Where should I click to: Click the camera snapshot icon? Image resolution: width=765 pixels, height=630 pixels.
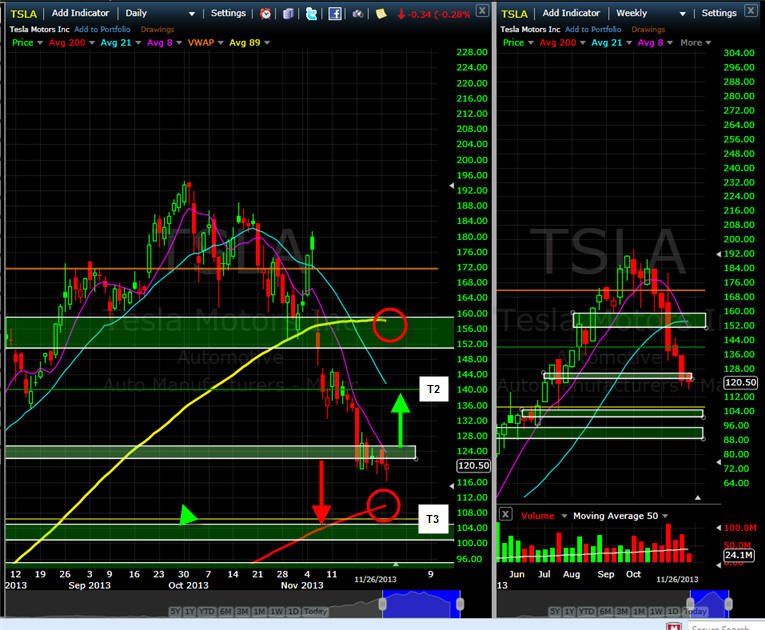click(358, 14)
